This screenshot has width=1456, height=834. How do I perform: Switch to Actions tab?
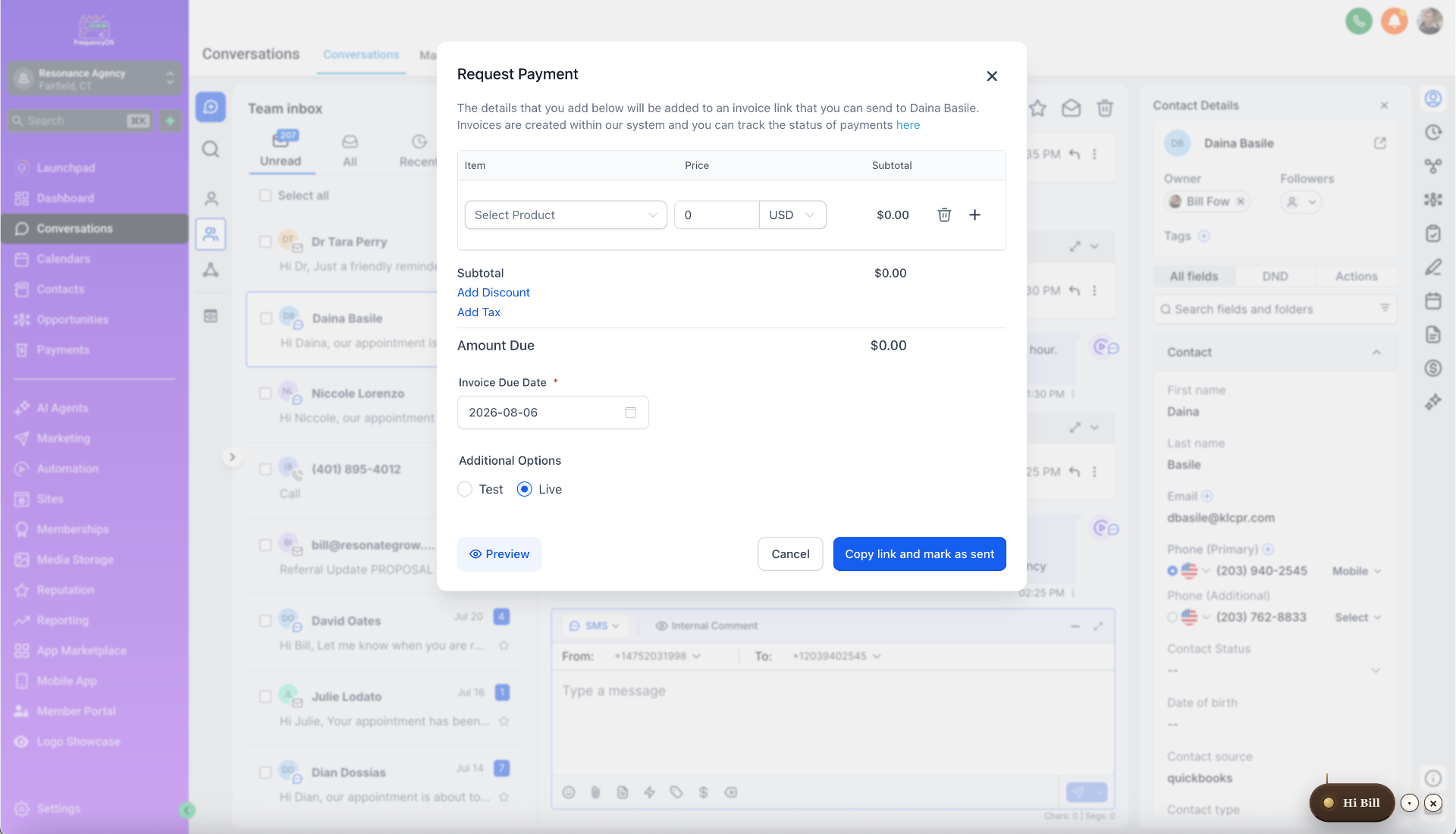pyautogui.click(x=1356, y=276)
